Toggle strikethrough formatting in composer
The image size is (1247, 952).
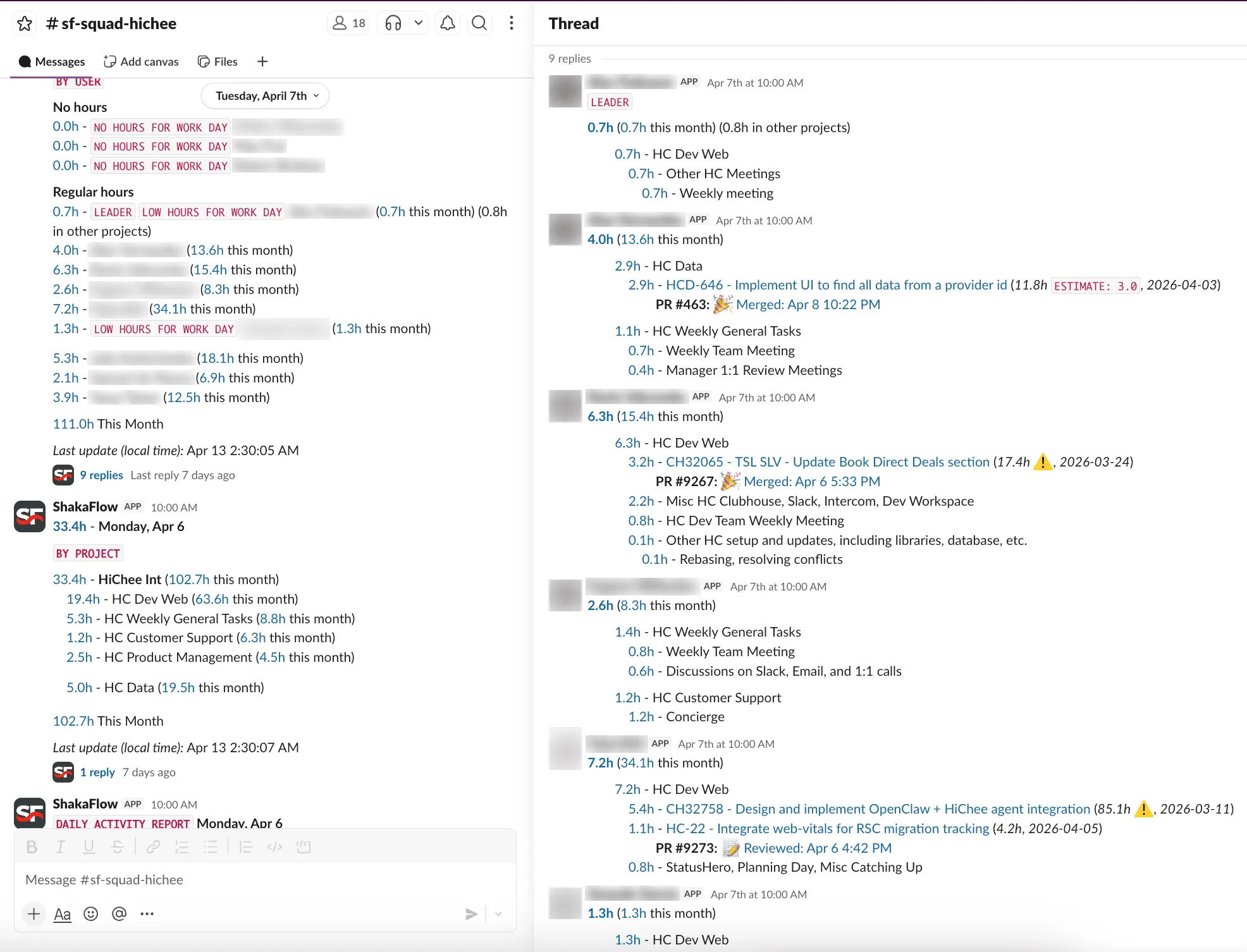pyautogui.click(x=118, y=847)
